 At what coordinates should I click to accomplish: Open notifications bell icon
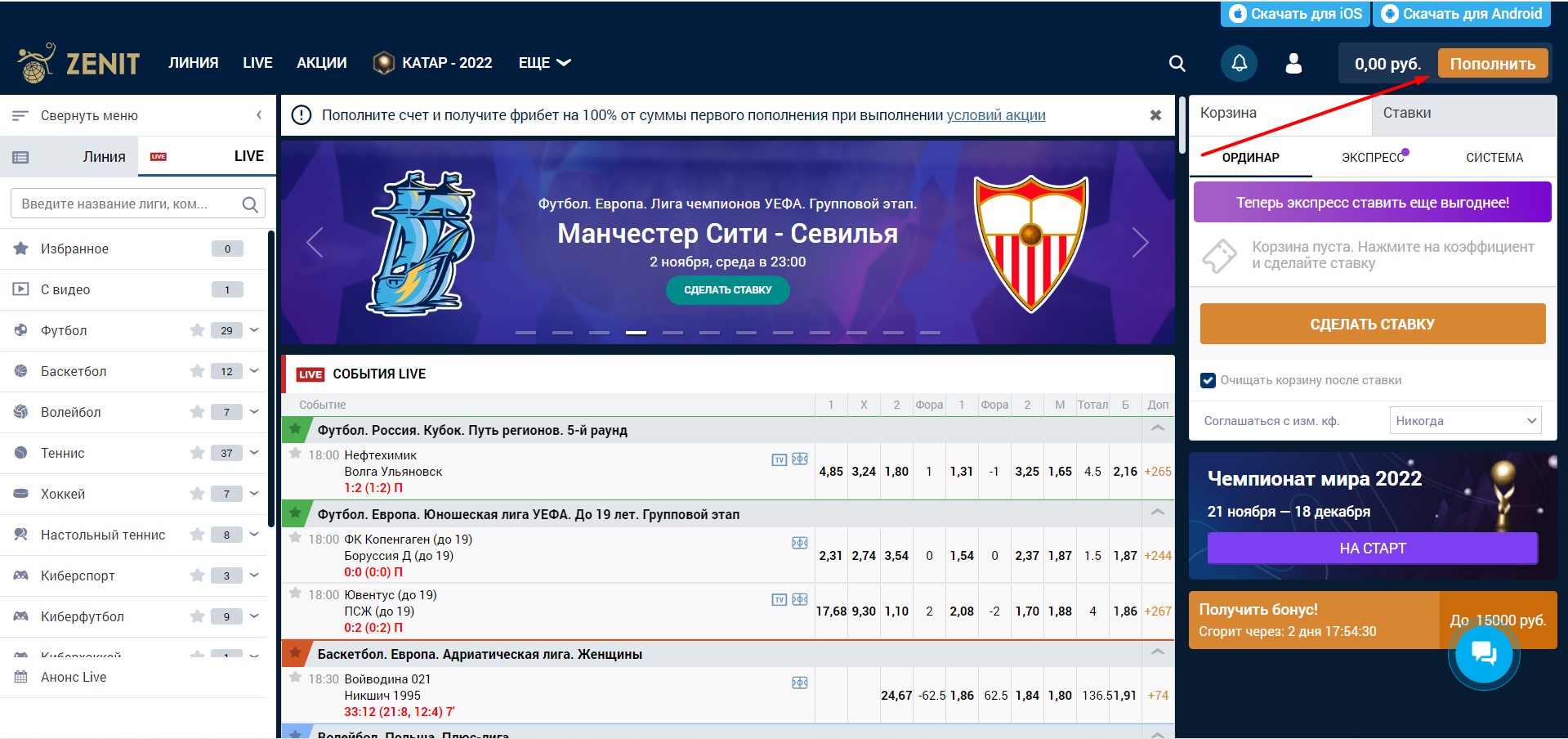(x=1239, y=63)
